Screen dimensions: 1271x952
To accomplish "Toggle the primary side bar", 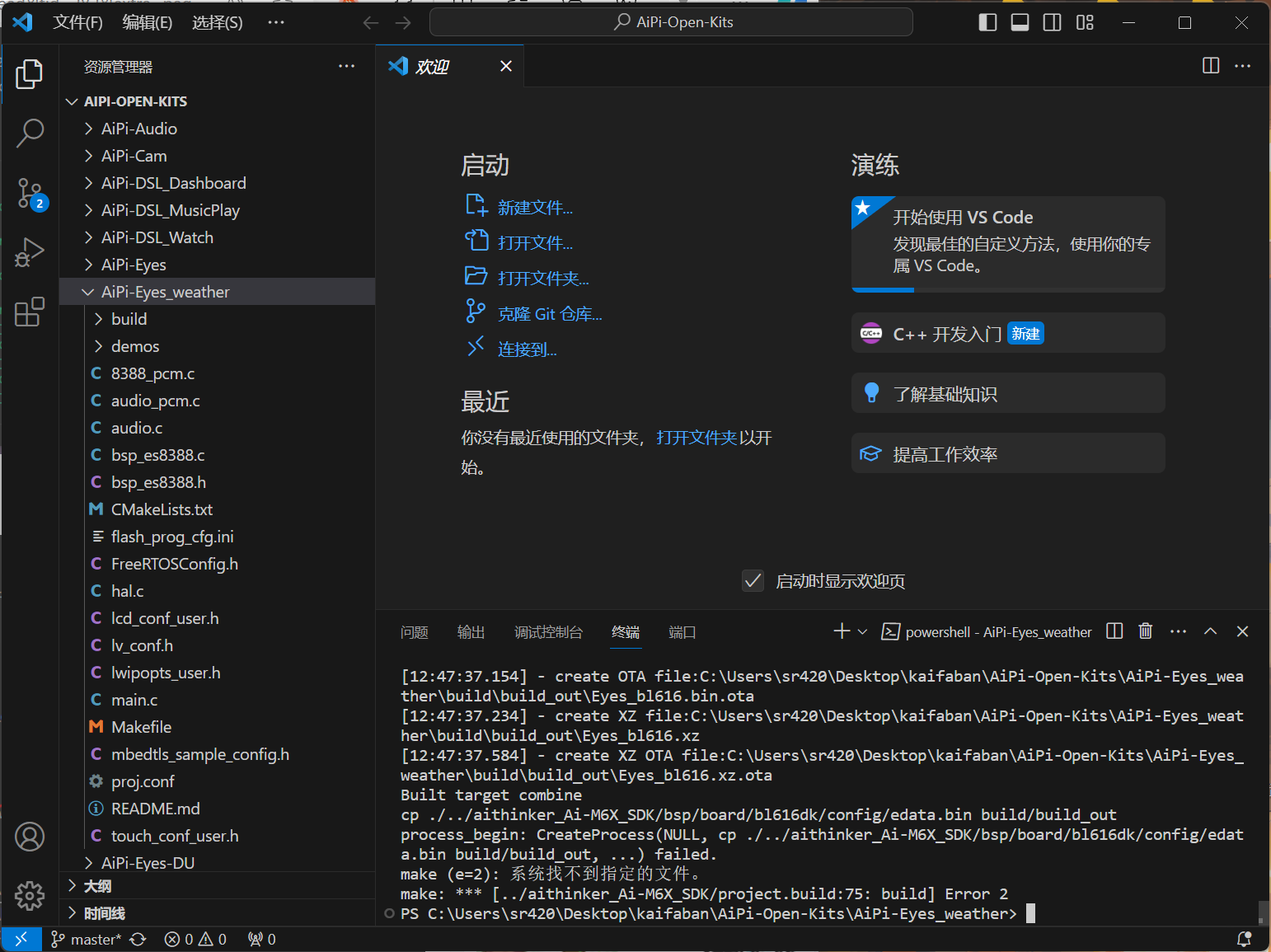I will (x=987, y=22).
